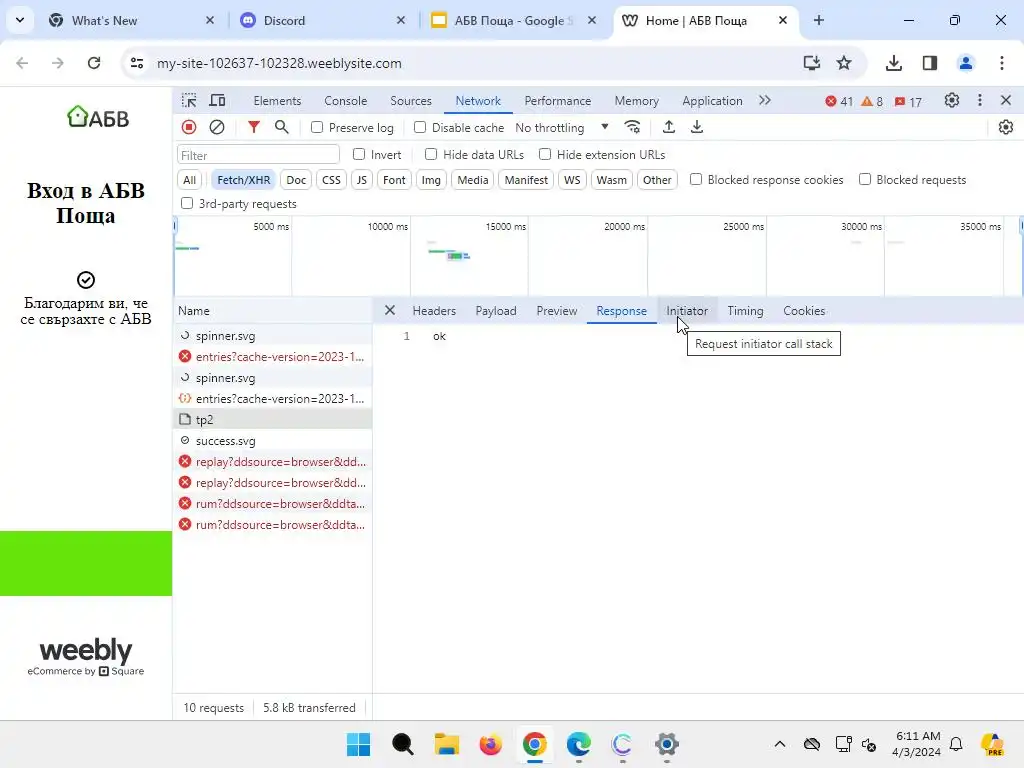Screen dimensions: 1024x768
Task: Toggle the device toolbar icon
Action: tap(217, 101)
